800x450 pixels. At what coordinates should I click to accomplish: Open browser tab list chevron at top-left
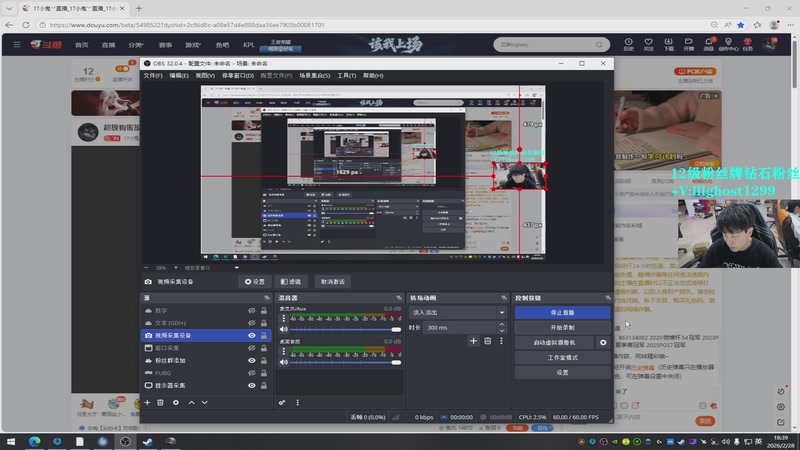coord(9,8)
